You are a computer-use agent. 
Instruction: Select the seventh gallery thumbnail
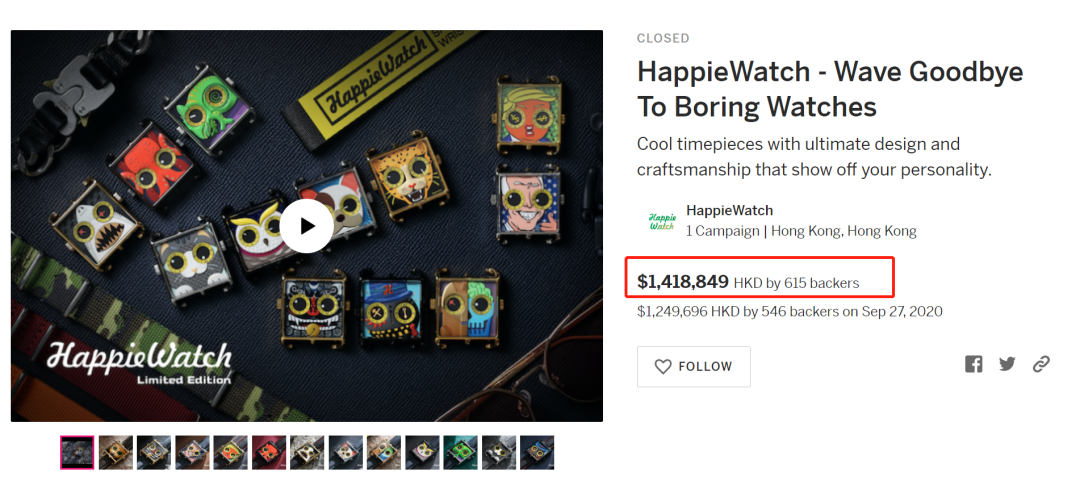(x=307, y=452)
